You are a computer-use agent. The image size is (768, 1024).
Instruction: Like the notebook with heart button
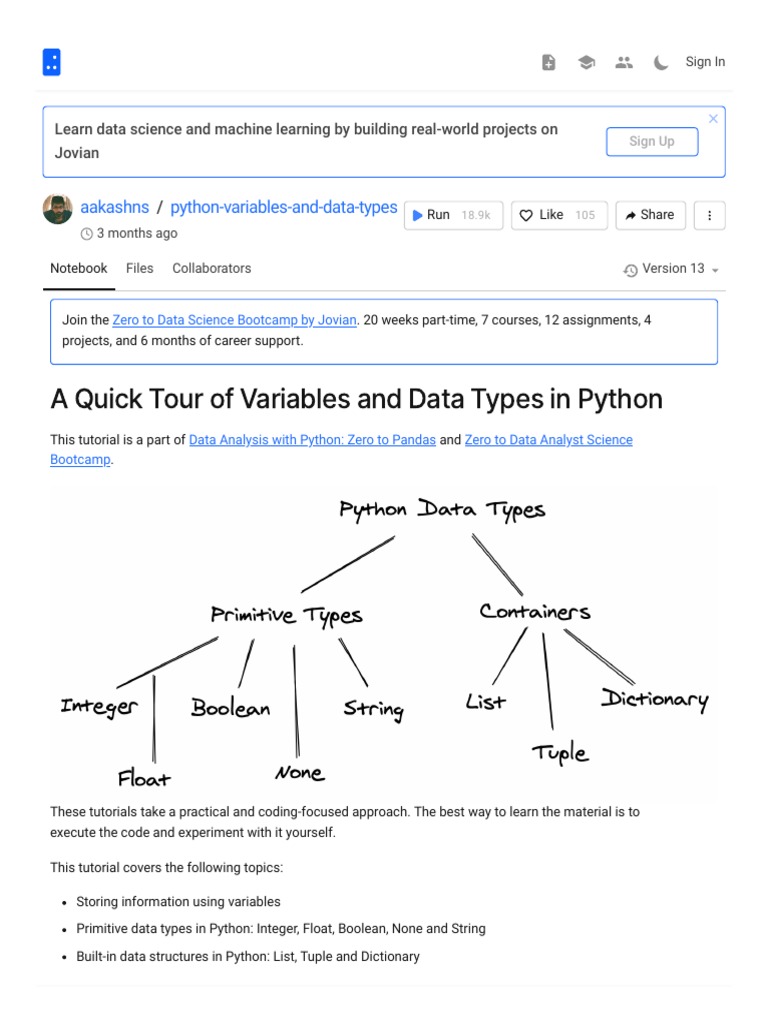(559, 215)
